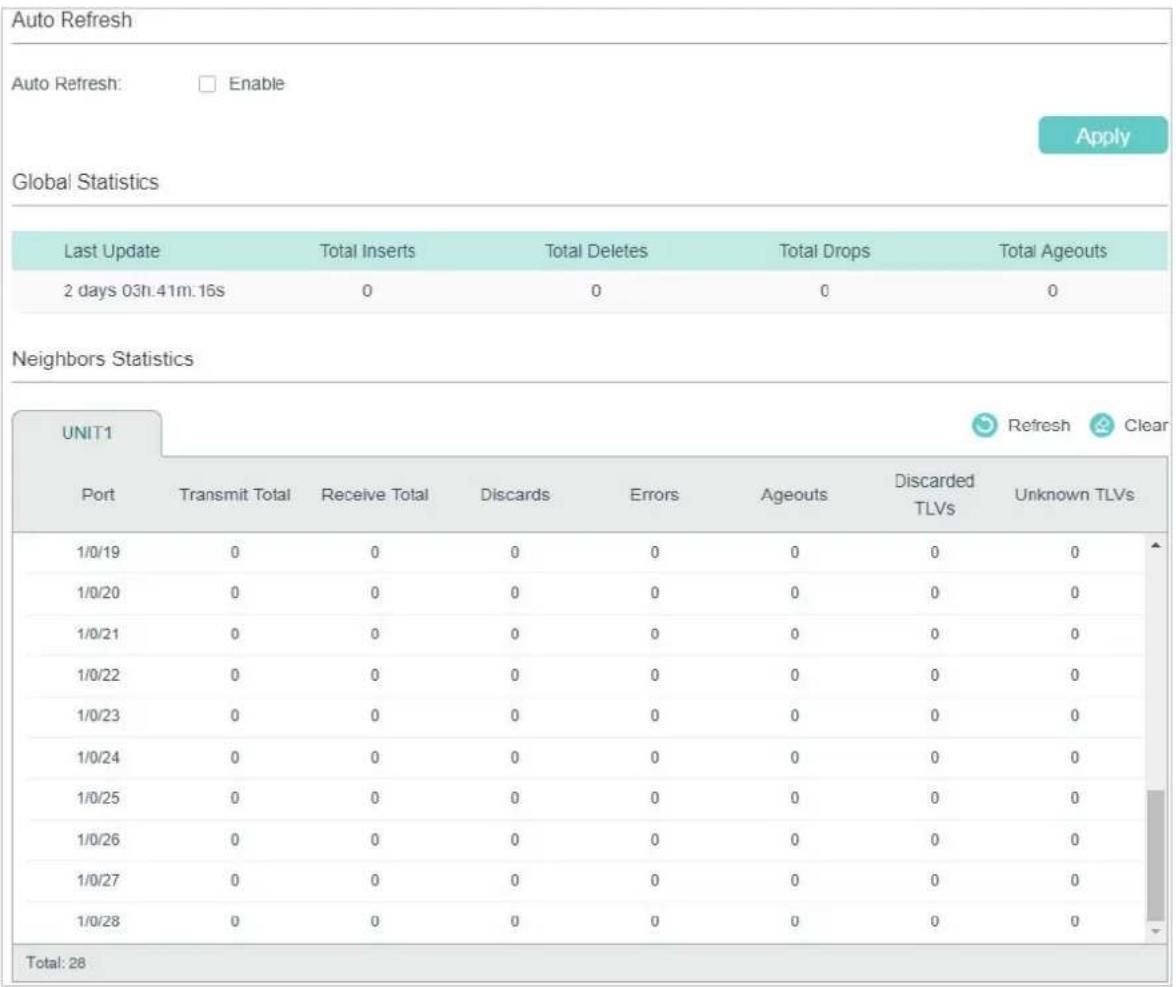The width and height of the screenshot is (1176, 987).
Task: Select port row 1/0/21
Action: click(x=585, y=634)
